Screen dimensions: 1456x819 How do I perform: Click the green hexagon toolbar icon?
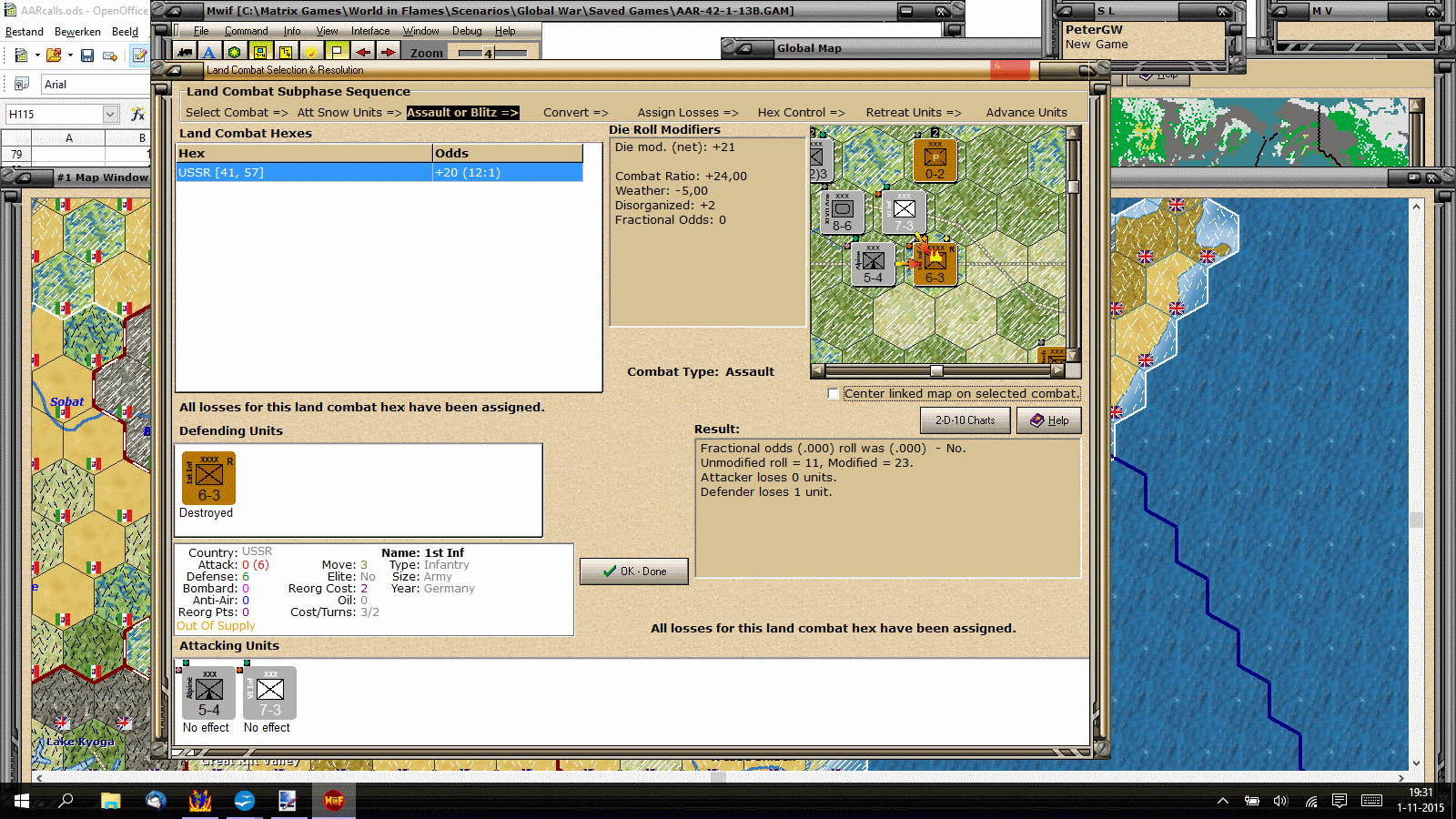(x=235, y=53)
